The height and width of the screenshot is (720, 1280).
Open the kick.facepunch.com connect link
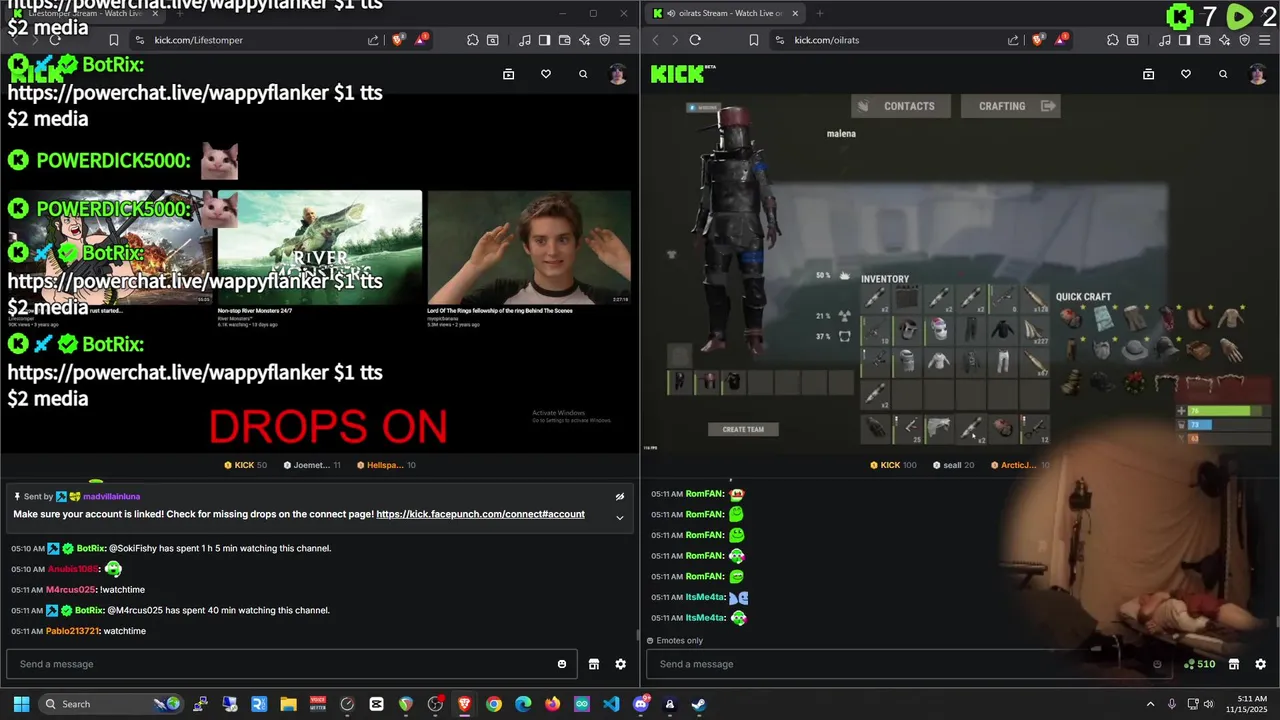coord(480,514)
